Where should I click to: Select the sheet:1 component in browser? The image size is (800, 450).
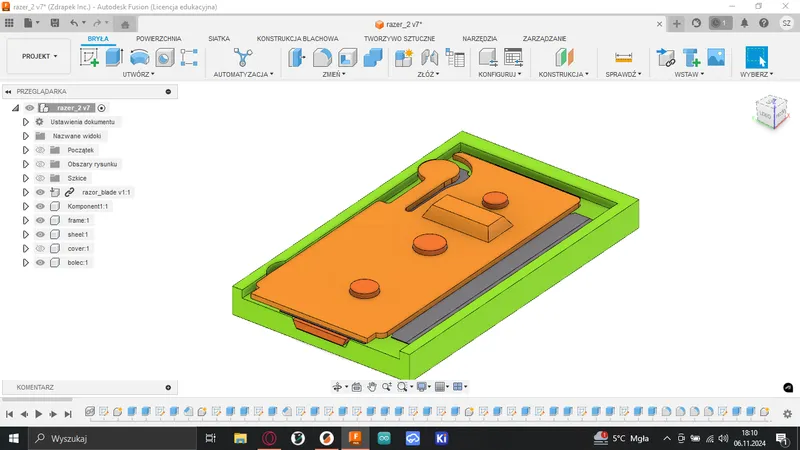coord(78,234)
